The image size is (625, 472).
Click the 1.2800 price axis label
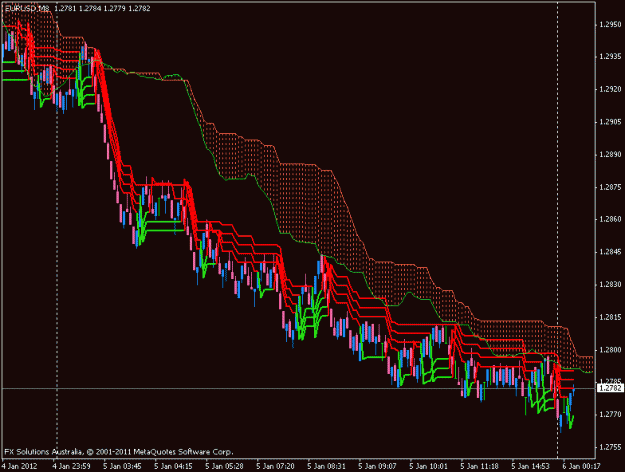click(610, 350)
